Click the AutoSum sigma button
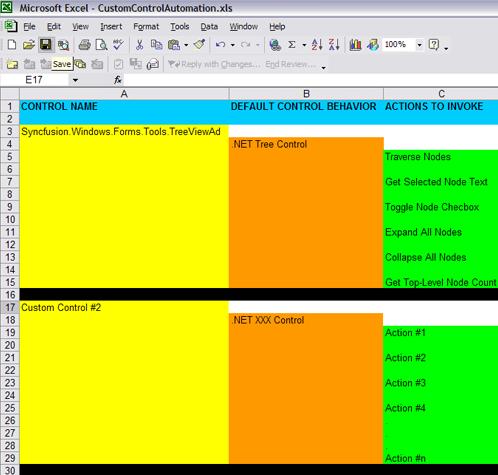 292,44
